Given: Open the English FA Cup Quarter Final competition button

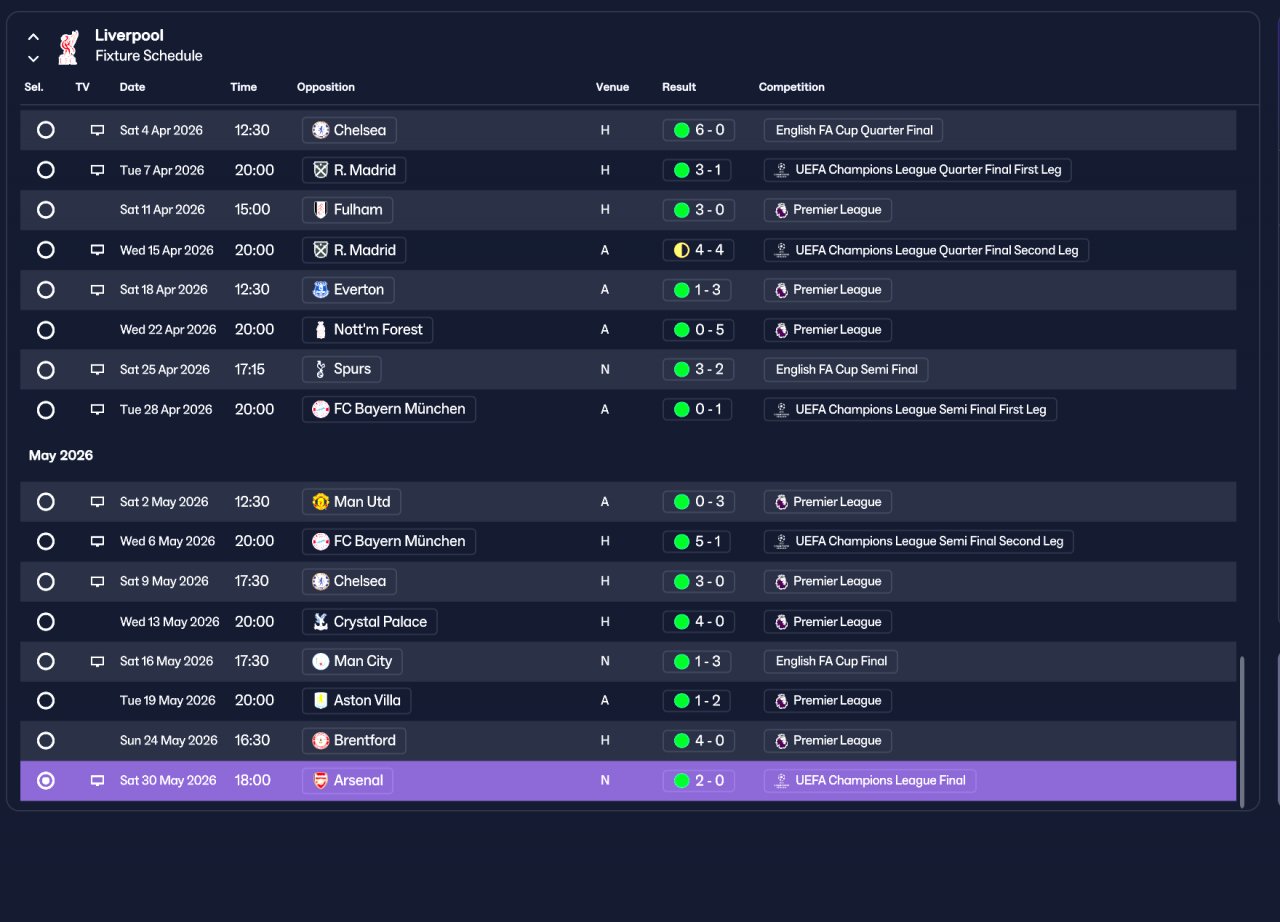Looking at the screenshot, I should [853, 130].
